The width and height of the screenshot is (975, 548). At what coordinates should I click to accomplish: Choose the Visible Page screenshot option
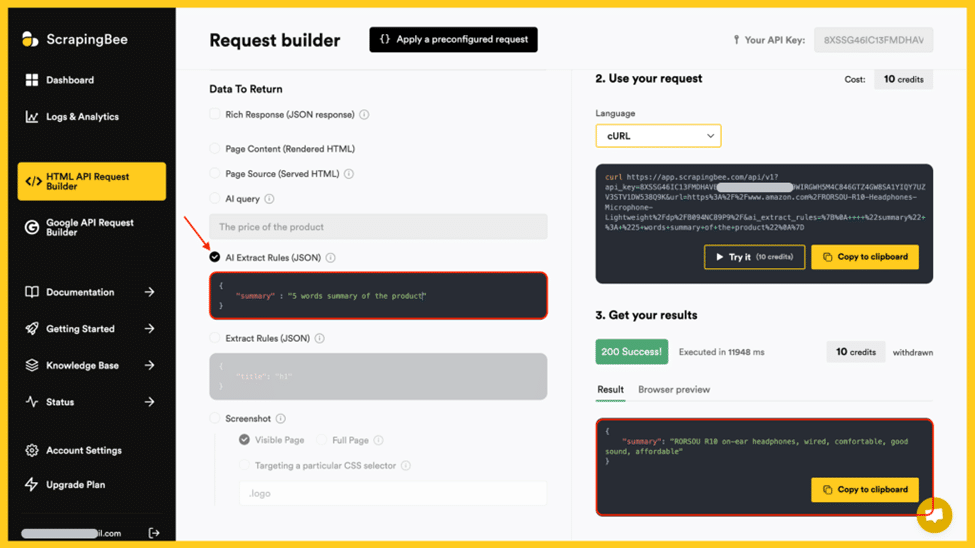pos(244,440)
